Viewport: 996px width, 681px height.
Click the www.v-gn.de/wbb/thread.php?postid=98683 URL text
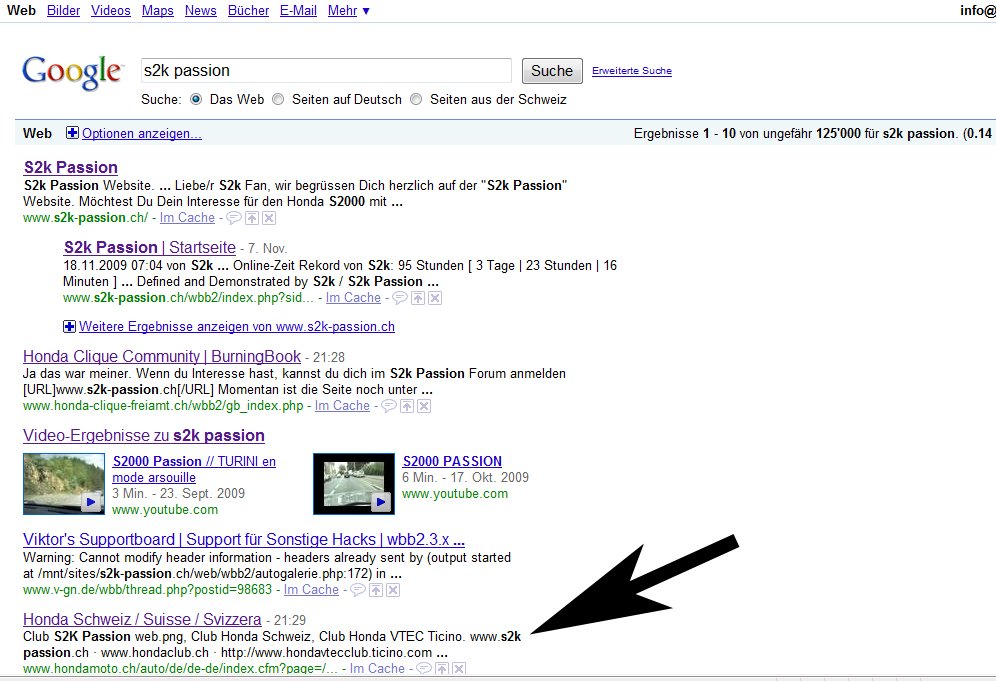[147, 590]
